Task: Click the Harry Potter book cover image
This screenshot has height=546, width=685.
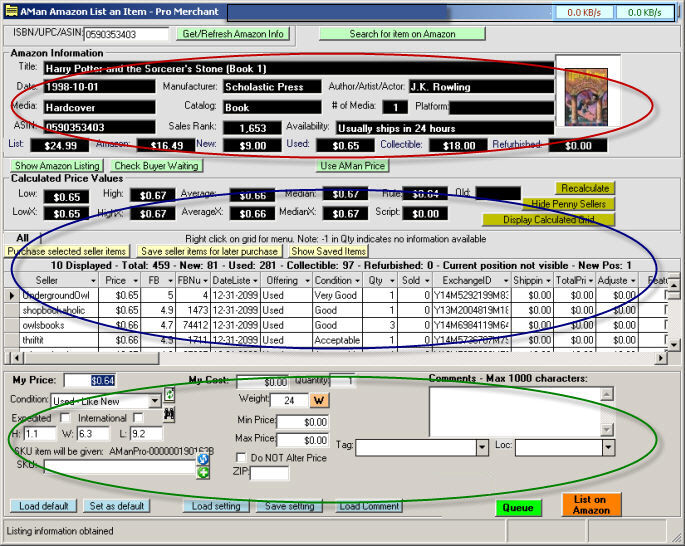Action: point(587,95)
